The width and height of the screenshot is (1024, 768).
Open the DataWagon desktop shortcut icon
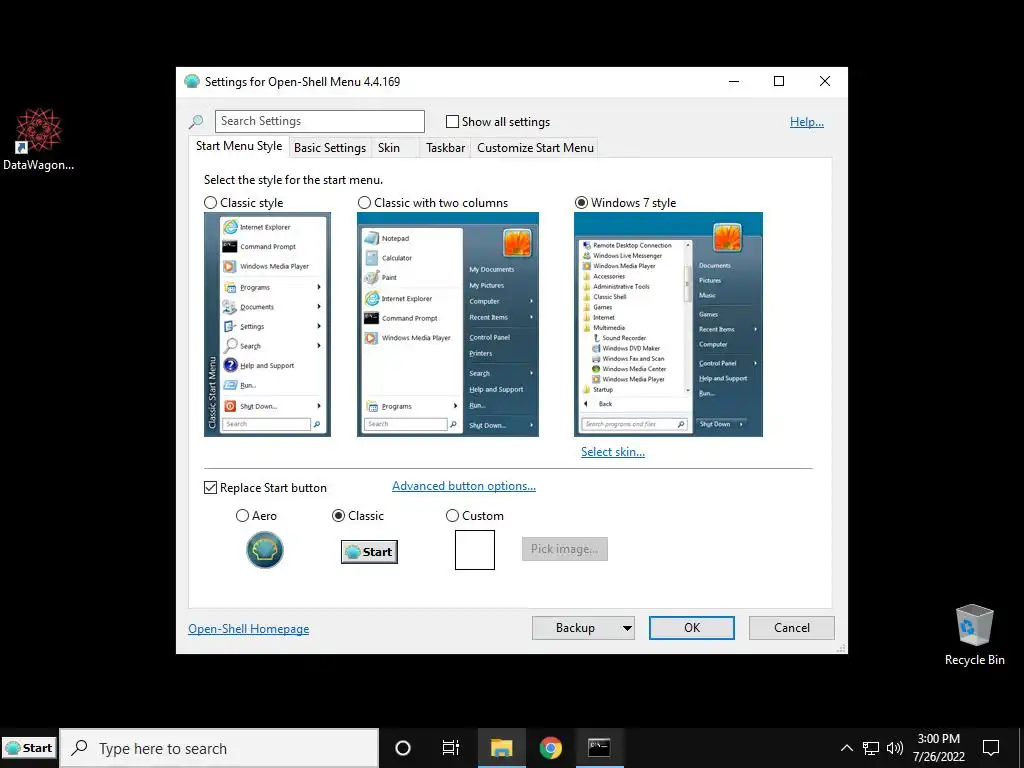(x=38, y=131)
